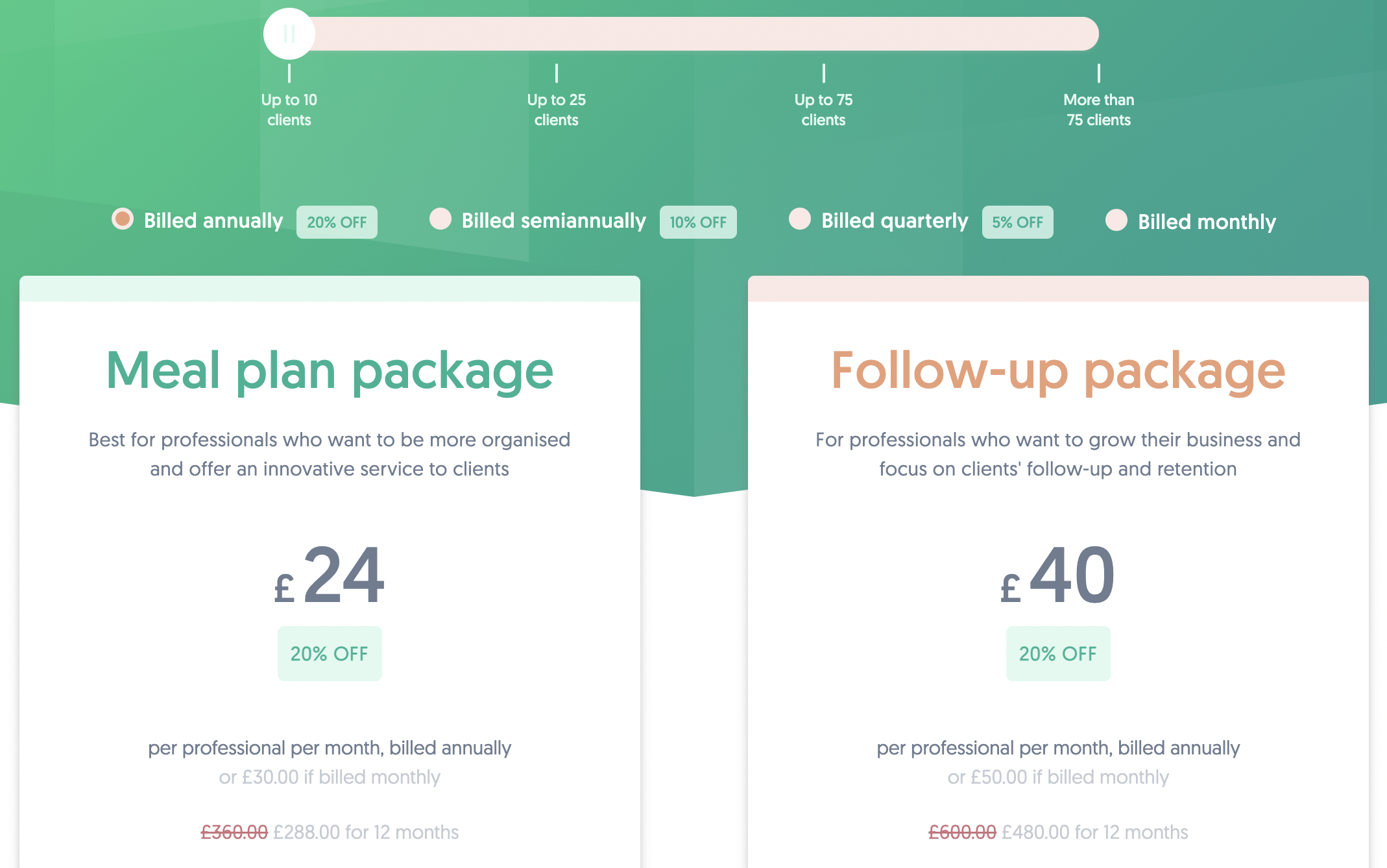The width and height of the screenshot is (1387, 868).
Task: Select the "More than 75 clients" label
Action: coord(1098,110)
